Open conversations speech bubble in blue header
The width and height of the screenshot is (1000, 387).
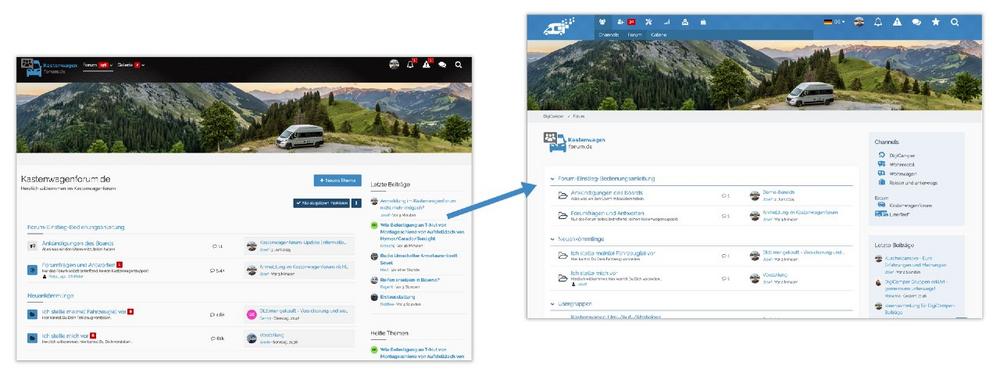(x=916, y=22)
